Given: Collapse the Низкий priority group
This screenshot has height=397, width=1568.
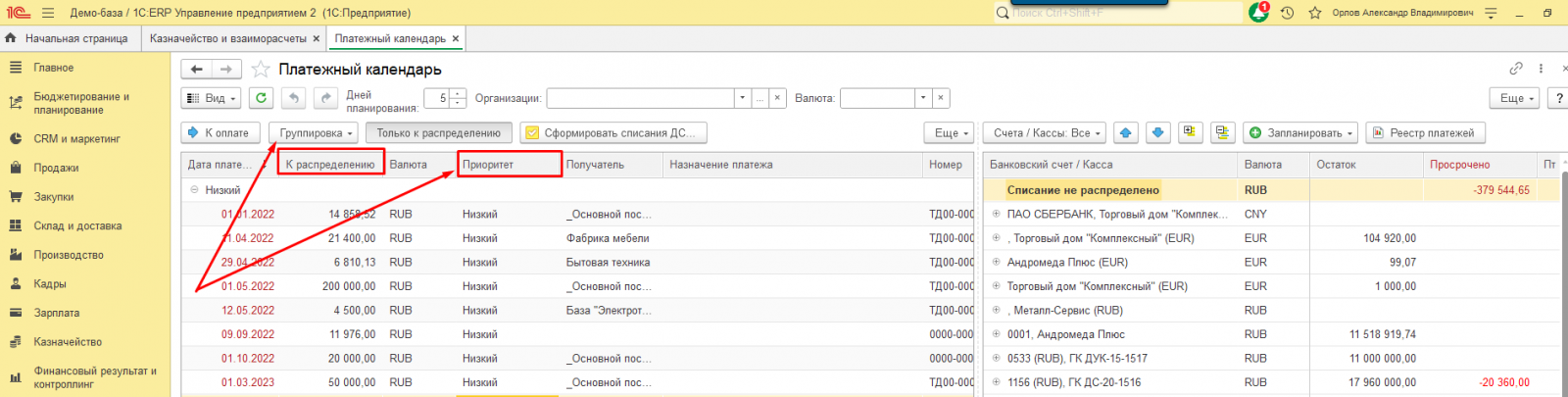Looking at the screenshot, I should pyautogui.click(x=194, y=190).
